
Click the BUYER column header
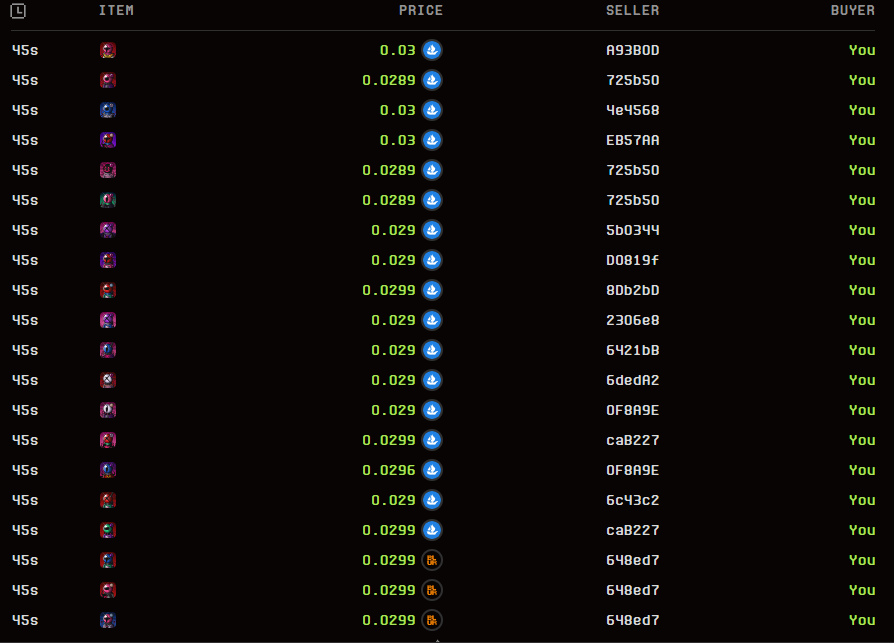[852, 10]
